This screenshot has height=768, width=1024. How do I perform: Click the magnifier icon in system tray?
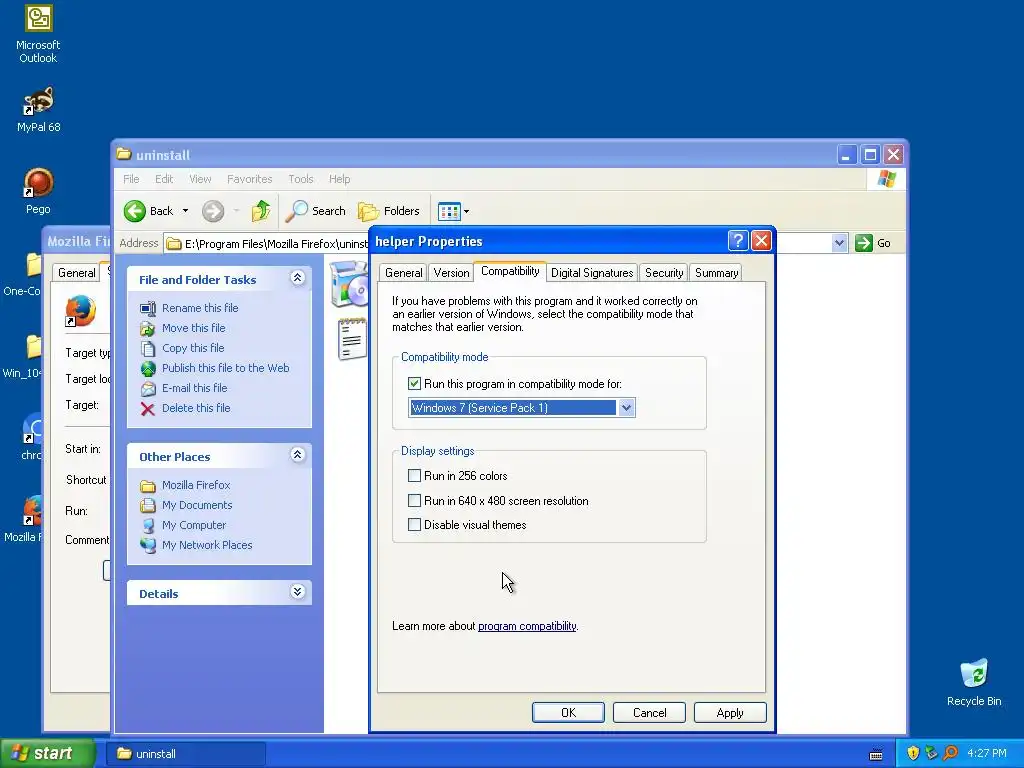(x=951, y=753)
